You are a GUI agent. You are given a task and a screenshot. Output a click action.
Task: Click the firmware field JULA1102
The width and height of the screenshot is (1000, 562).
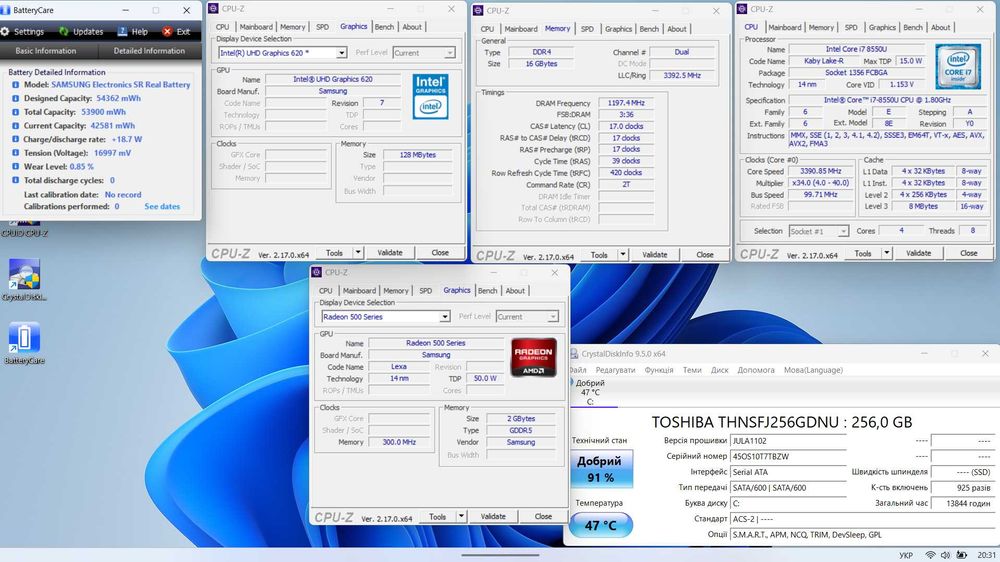coord(788,441)
